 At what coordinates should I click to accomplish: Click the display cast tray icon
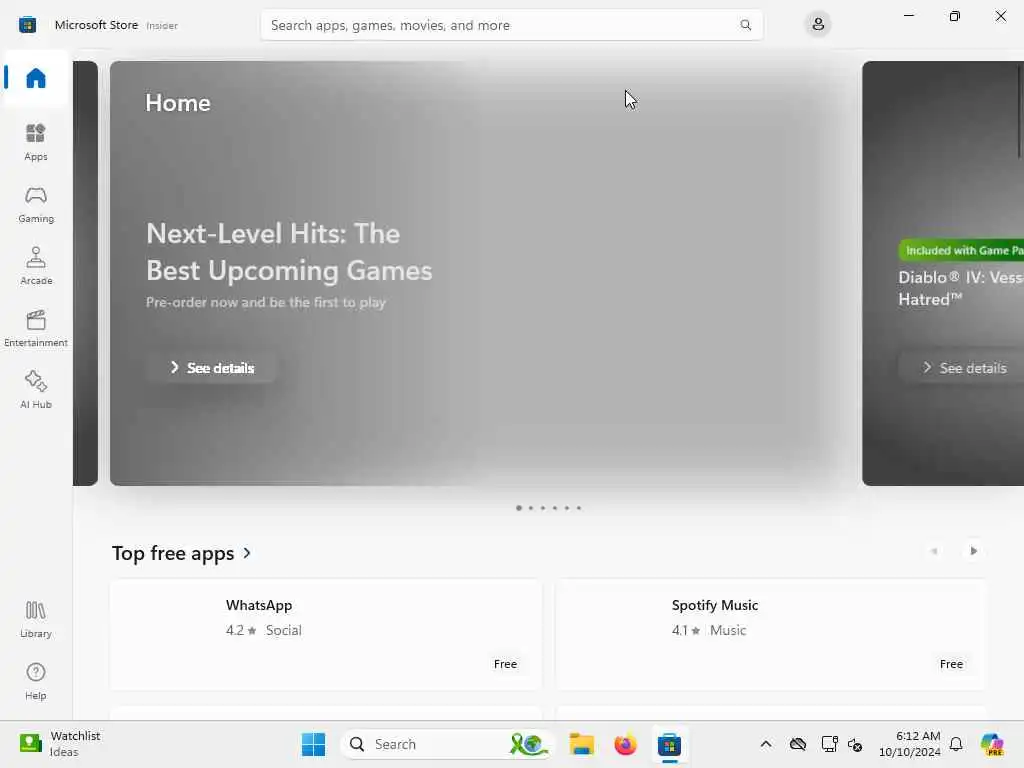[x=829, y=744]
